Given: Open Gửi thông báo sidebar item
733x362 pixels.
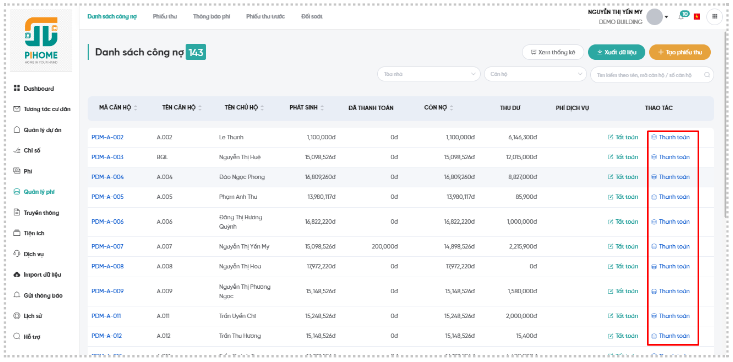Looking at the screenshot, I should pos(38,296).
